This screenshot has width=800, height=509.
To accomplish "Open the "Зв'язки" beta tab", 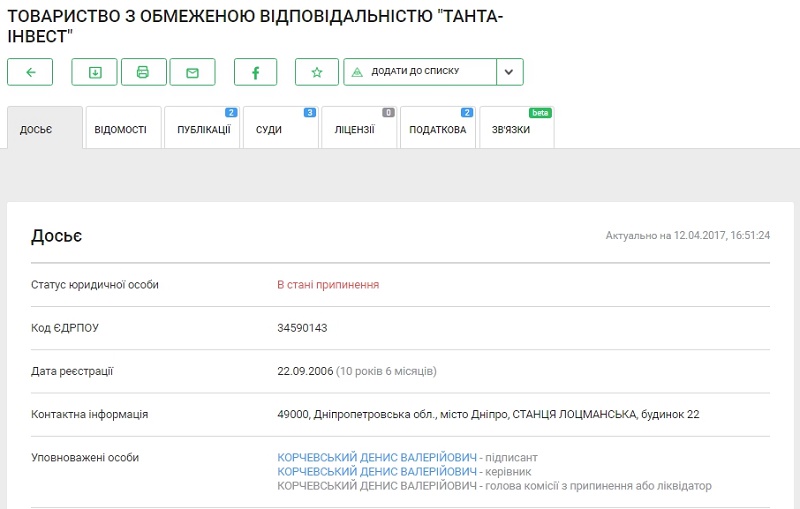I will coord(512,130).
